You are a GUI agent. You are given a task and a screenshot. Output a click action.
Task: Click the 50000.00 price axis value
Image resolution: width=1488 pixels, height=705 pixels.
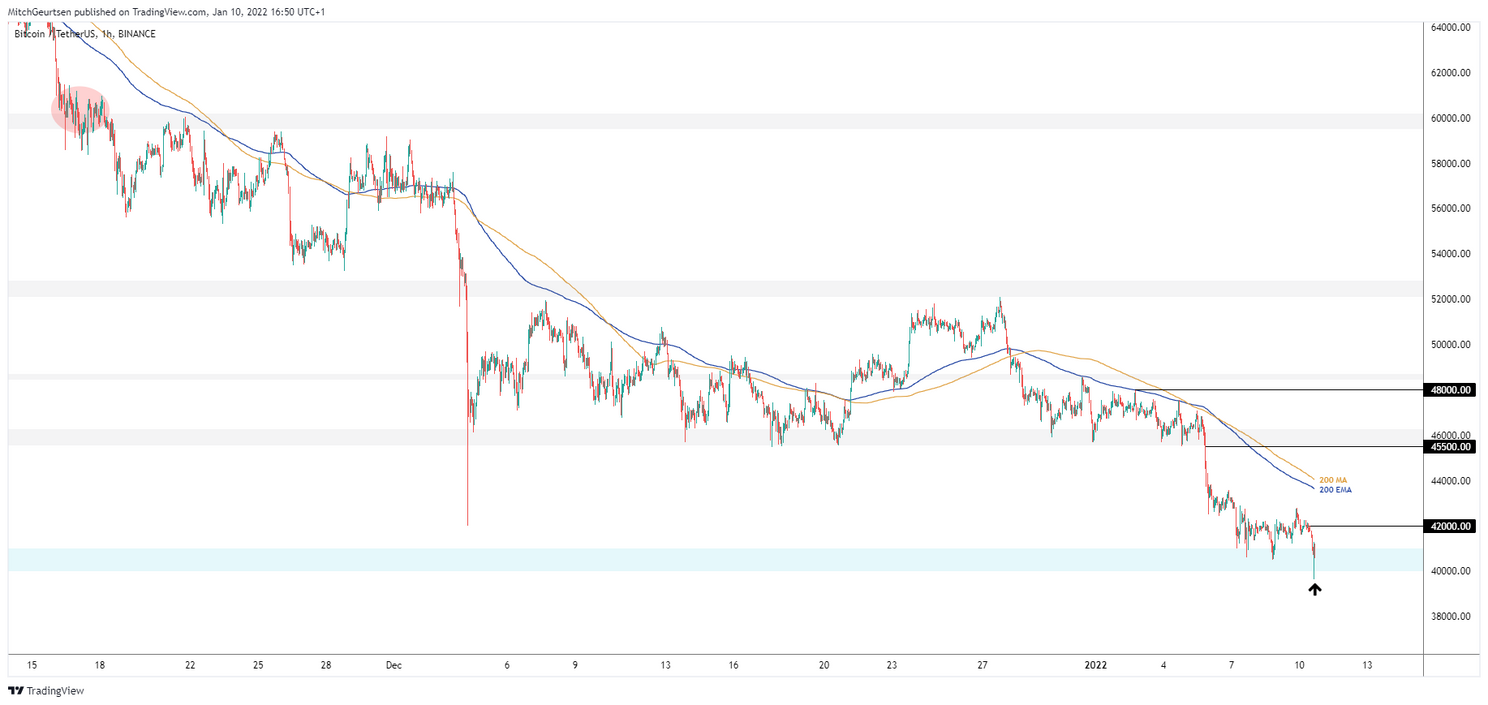click(x=1450, y=345)
